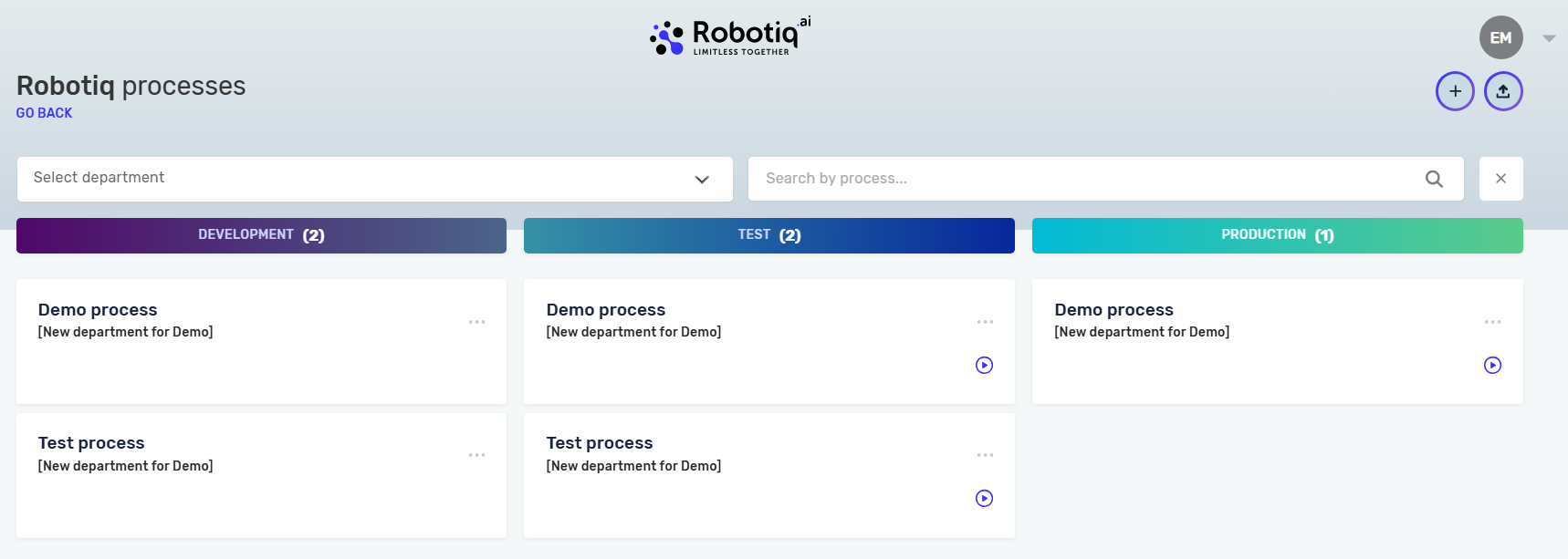The height and width of the screenshot is (559, 1568).
Task: Open Demo process card title in Test column
Action: 606,310
